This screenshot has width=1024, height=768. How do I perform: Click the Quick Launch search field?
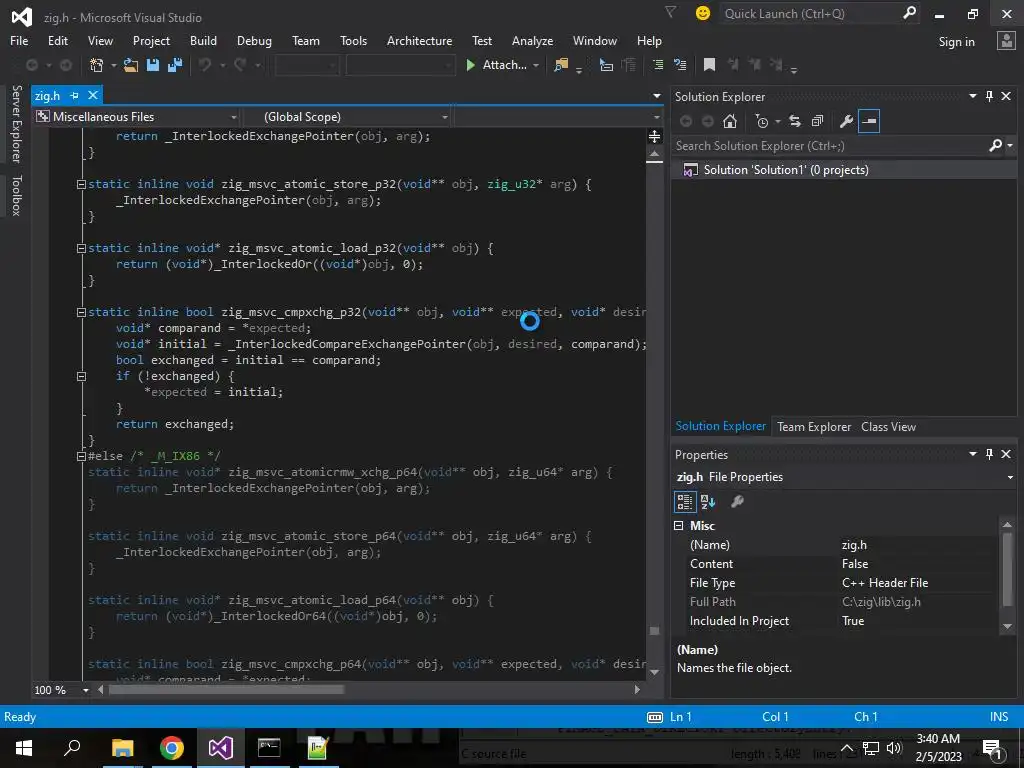810,13
